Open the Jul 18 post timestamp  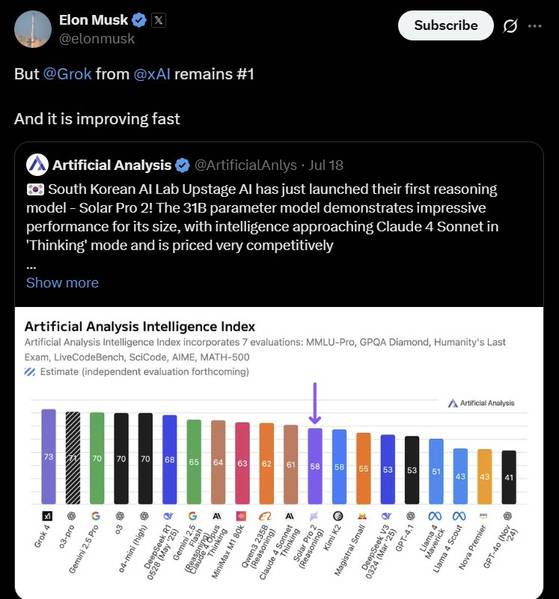coord(326,165)
